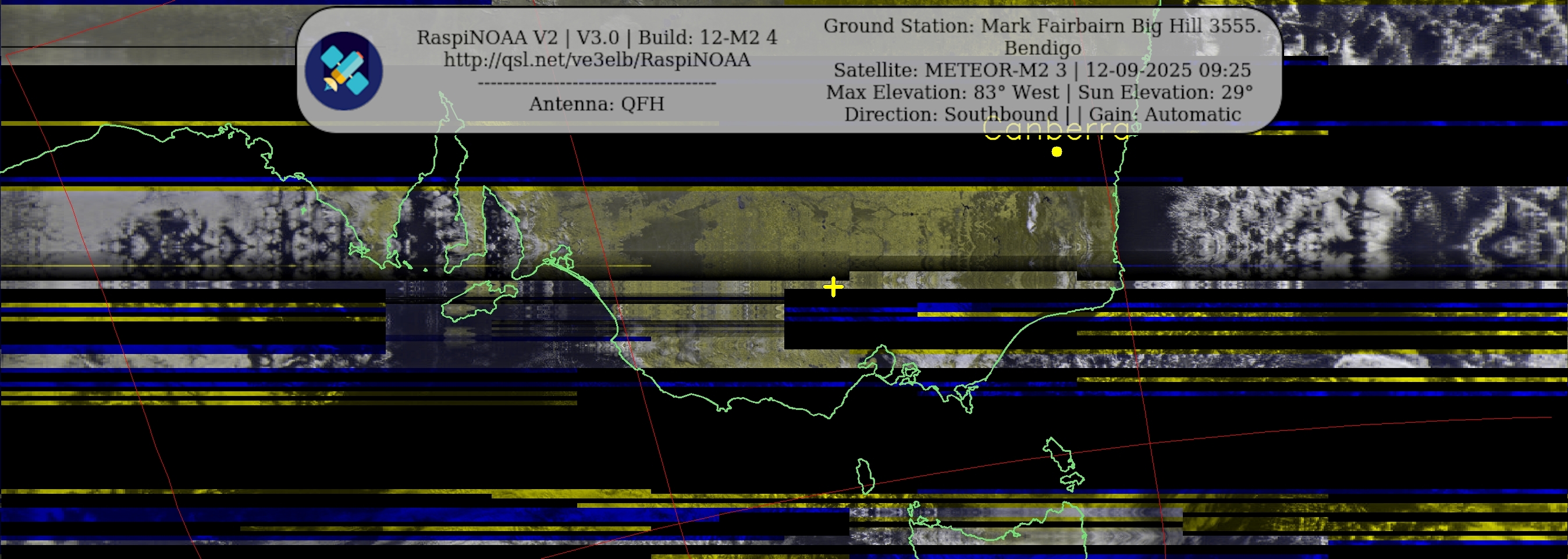Screen dimensions: 1568x559
Task: Click the RaspiNOAA satellite logo icon
Action: (x=344, y=71)
